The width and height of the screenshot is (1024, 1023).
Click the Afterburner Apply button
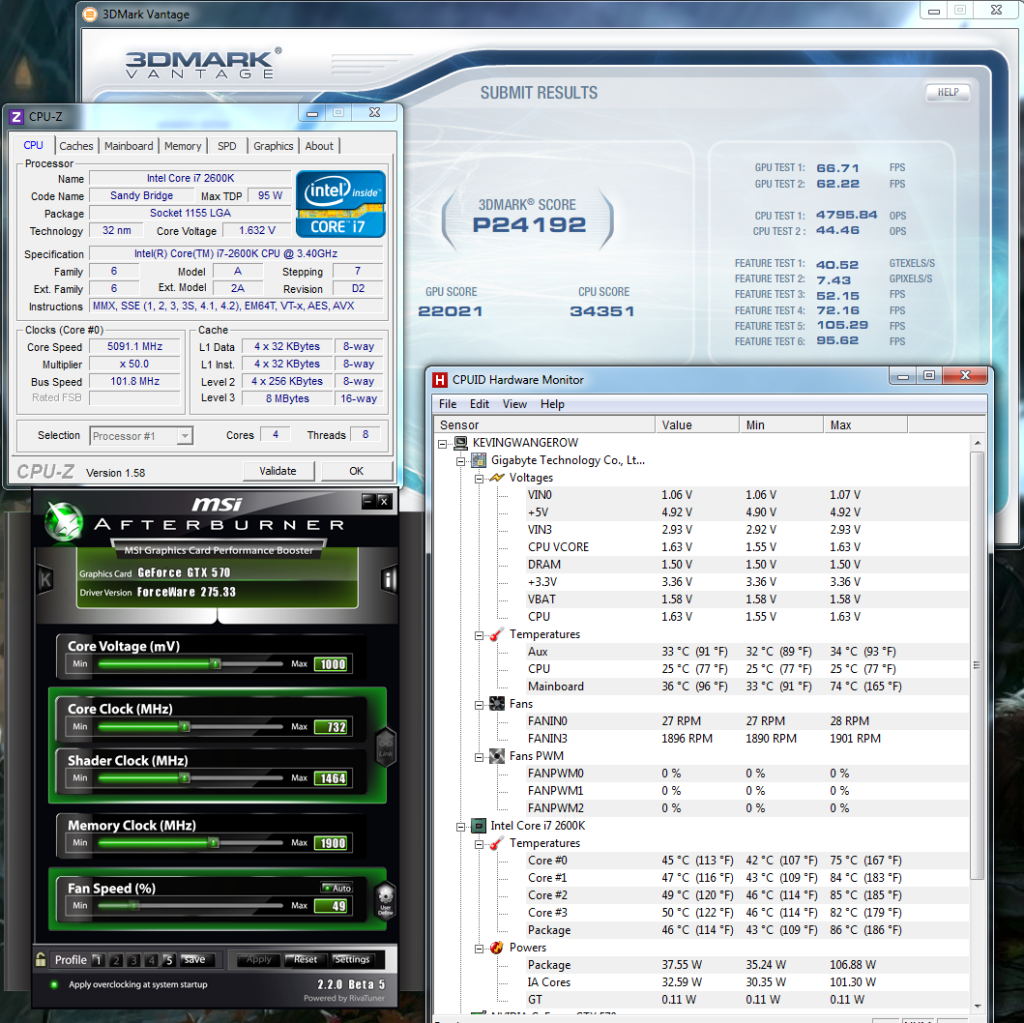point(259,959)
